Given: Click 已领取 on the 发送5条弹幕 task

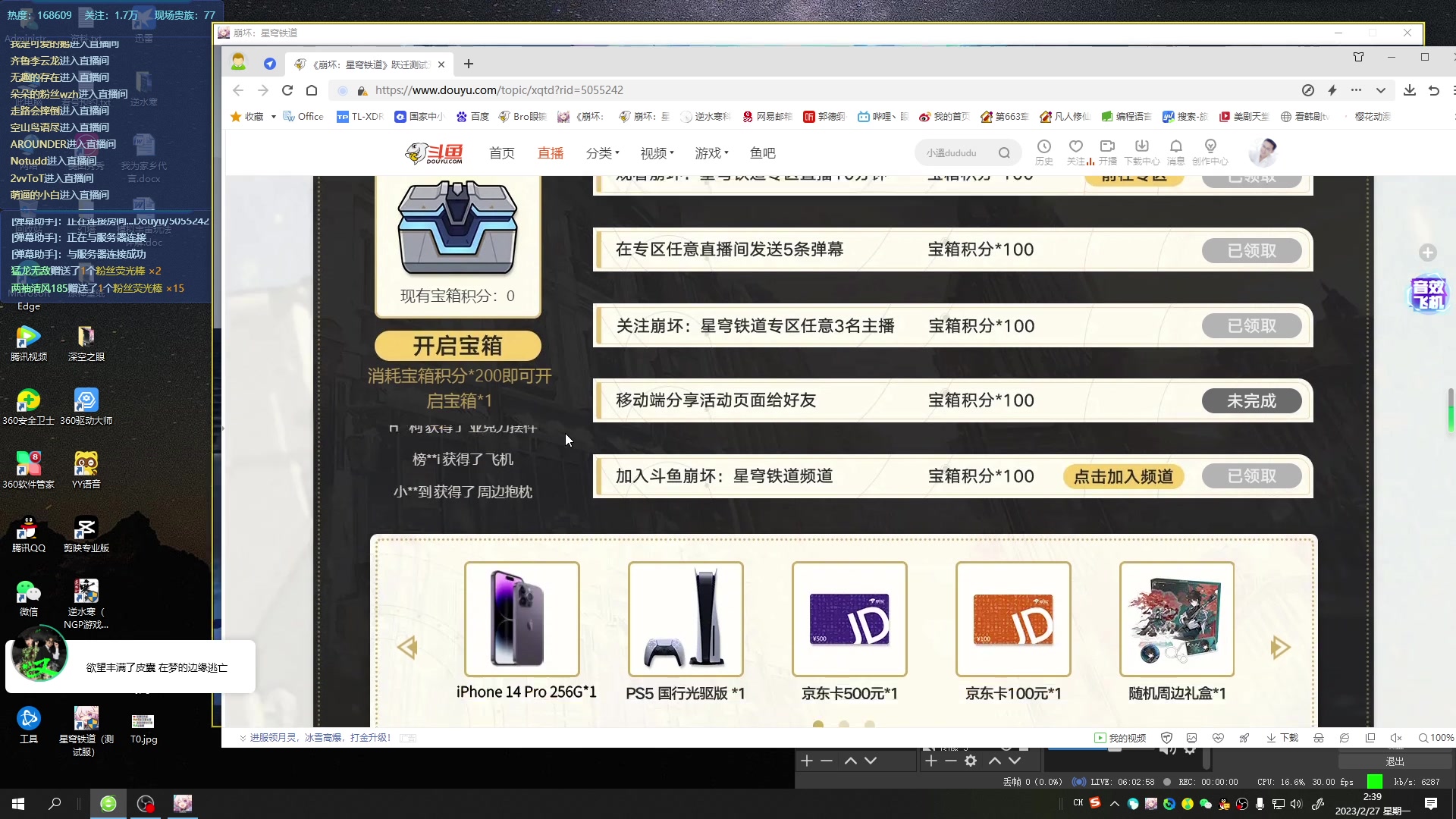Looking at the screenshot, I should point(1252,250).
